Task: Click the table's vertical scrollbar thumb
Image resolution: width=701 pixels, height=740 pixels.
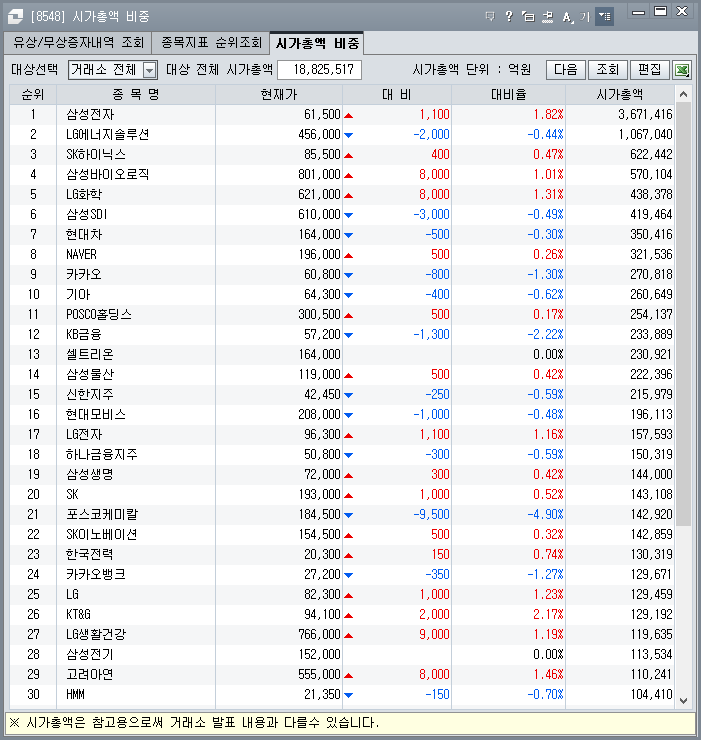Action: 683,314
